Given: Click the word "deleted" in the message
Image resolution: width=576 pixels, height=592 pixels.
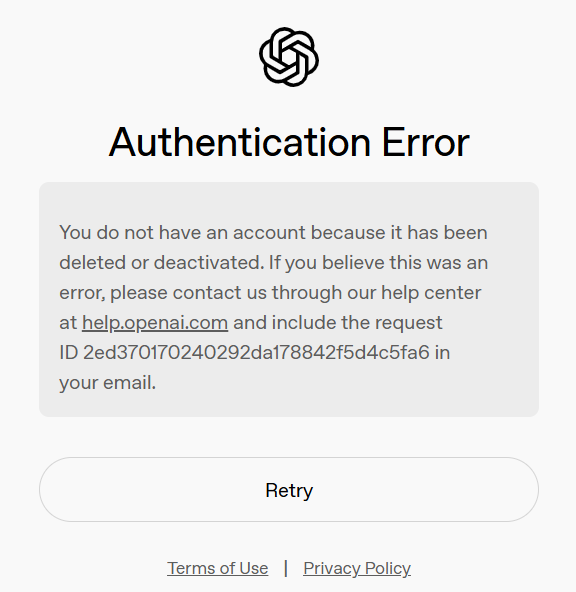Looking at the screenshot, I should coord(92,262).
